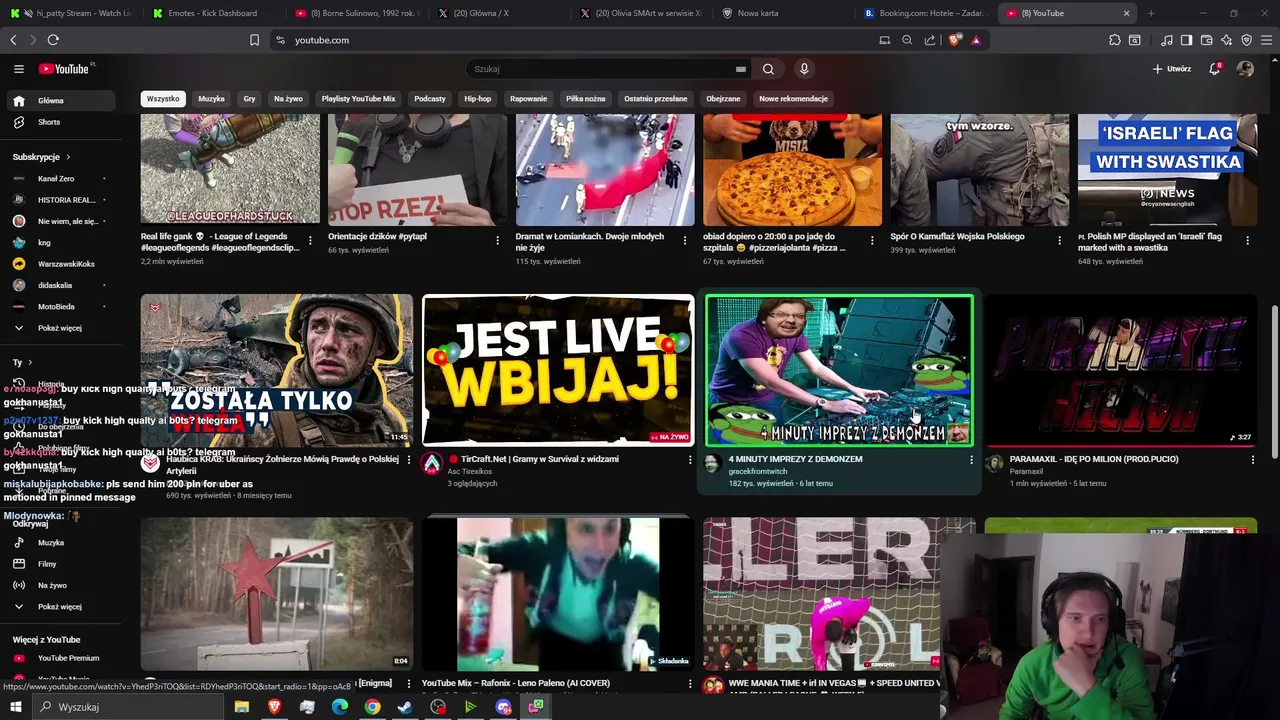Open options for 4 MINUTY IMPREZY Z DEMONZEM

pyautogui.click(x=971, y=460)
